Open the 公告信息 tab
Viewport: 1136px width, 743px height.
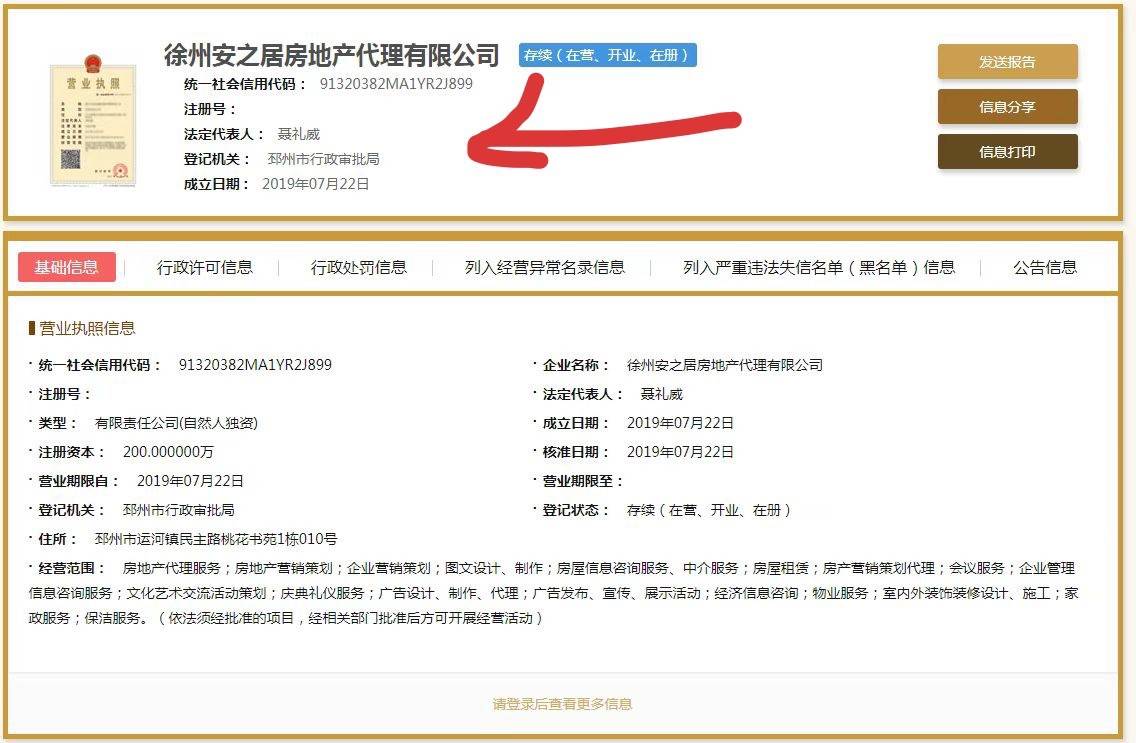click(1045, 267)
